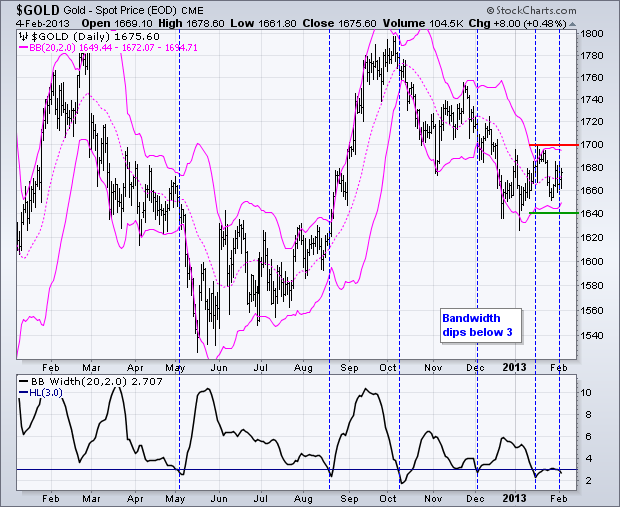
Task: Click the High 1678.60 value
Action: [x=191, y=23]
